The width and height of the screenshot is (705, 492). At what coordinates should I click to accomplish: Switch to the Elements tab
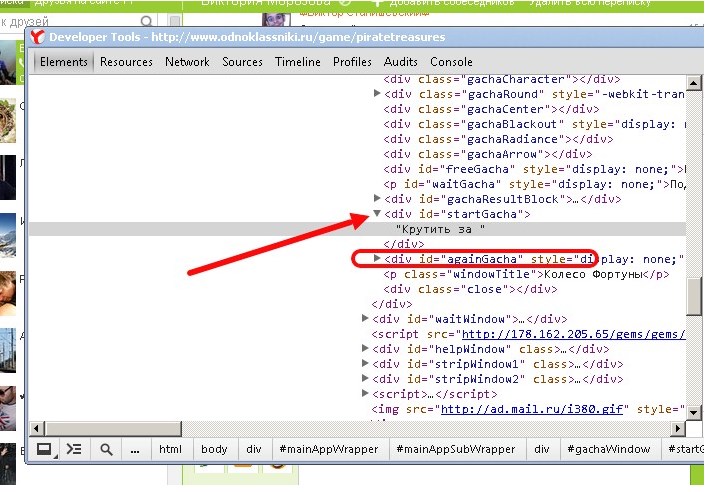tap(63, 62)
